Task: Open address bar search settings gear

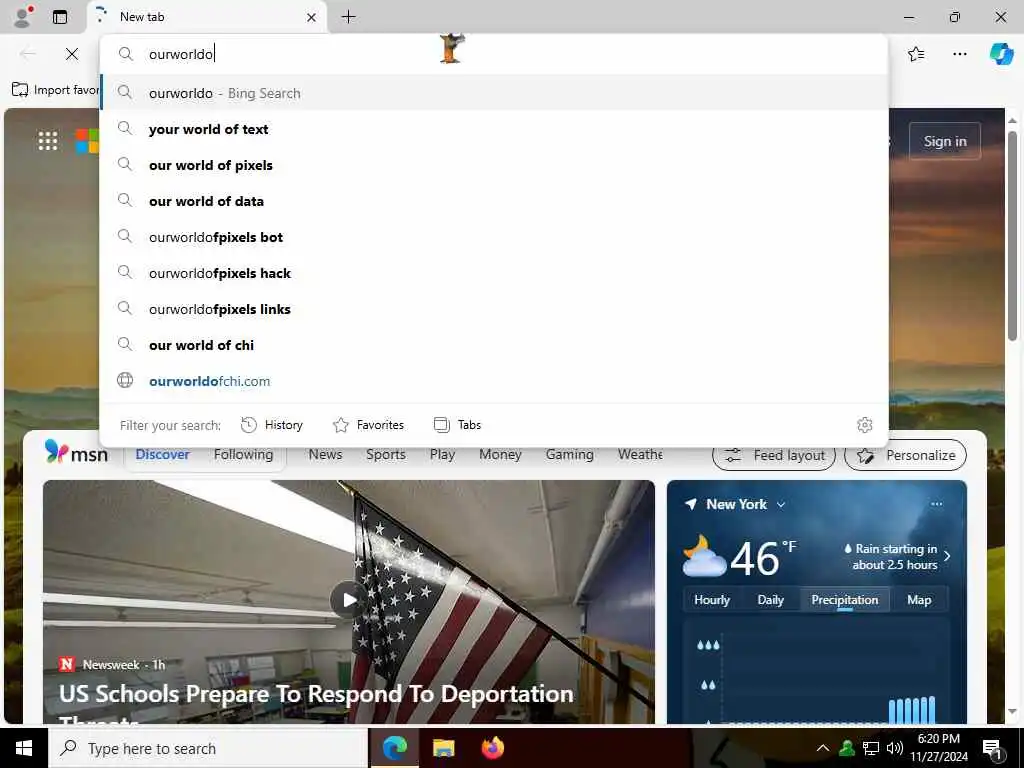Action: [x=865, y=425]
